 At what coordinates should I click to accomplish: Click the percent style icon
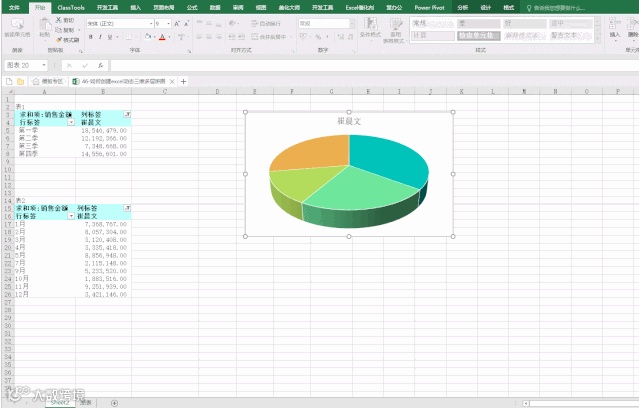coord(318,37)
